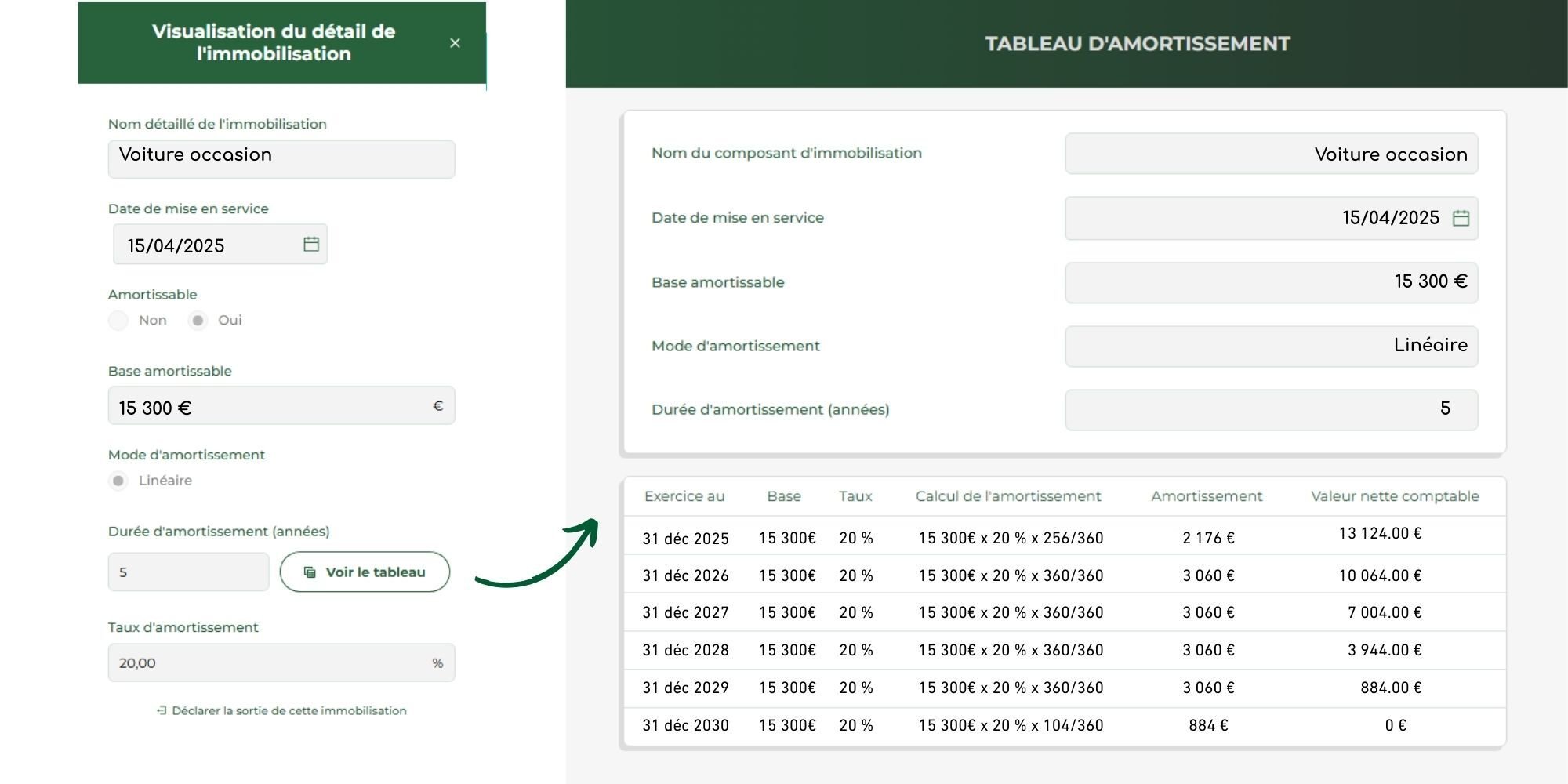
Task: Click the left Date de mise en service field
Action: pyautogui.click(x=220, y=244)
